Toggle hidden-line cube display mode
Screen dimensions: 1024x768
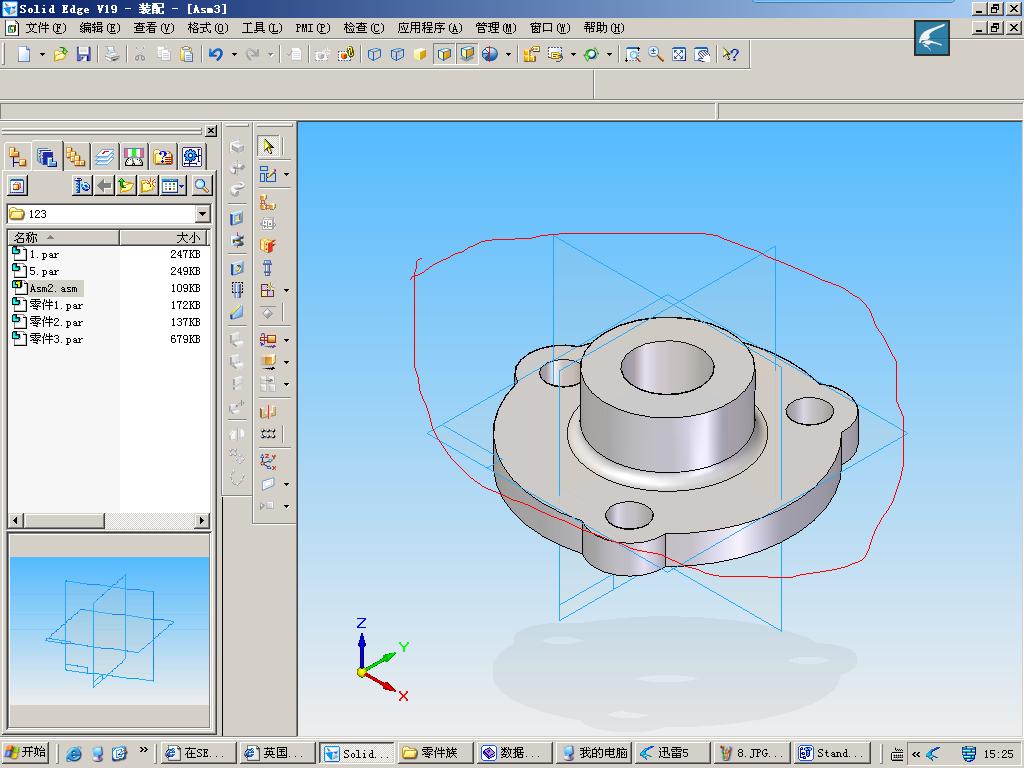coord(397,54)
